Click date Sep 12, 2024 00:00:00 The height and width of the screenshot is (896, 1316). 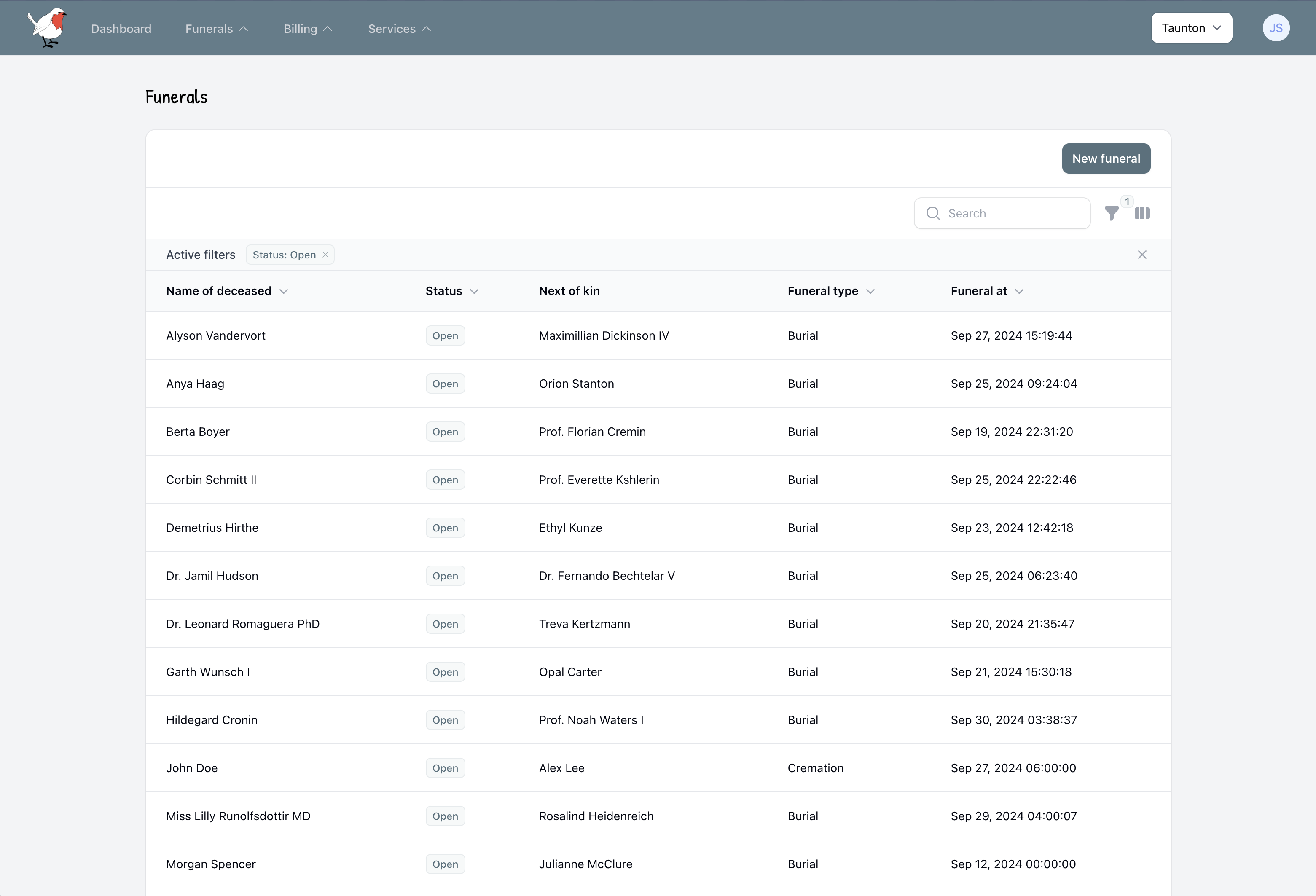[1013, 864]
